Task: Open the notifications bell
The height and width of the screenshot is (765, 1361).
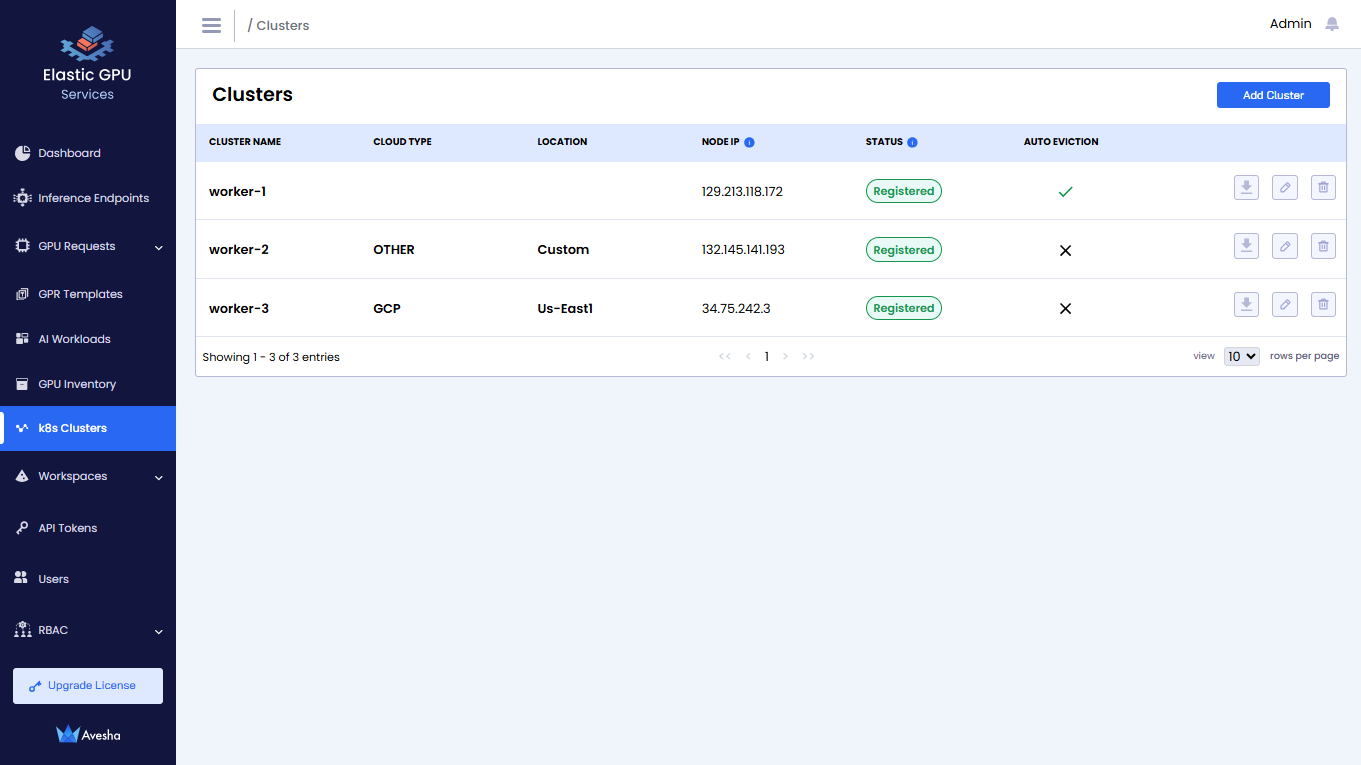Action: coord(1332,24)
